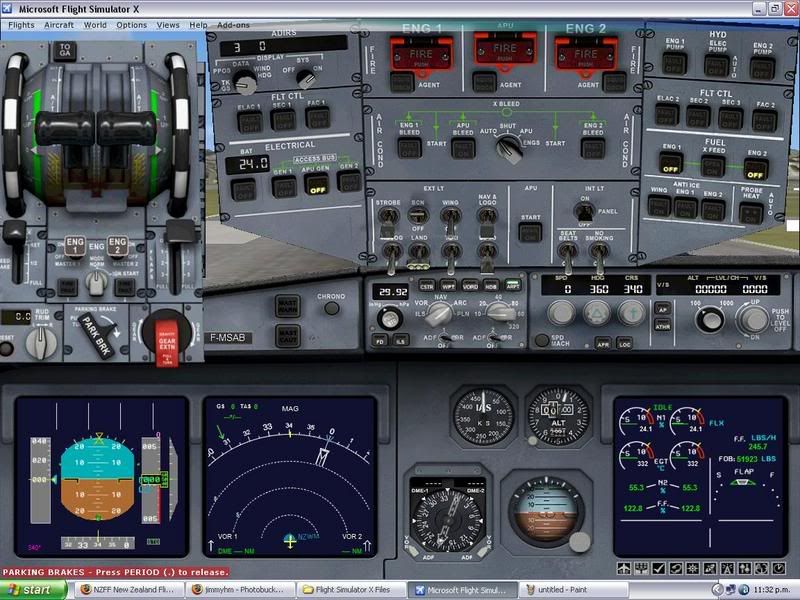Open the Views menu

168,24
